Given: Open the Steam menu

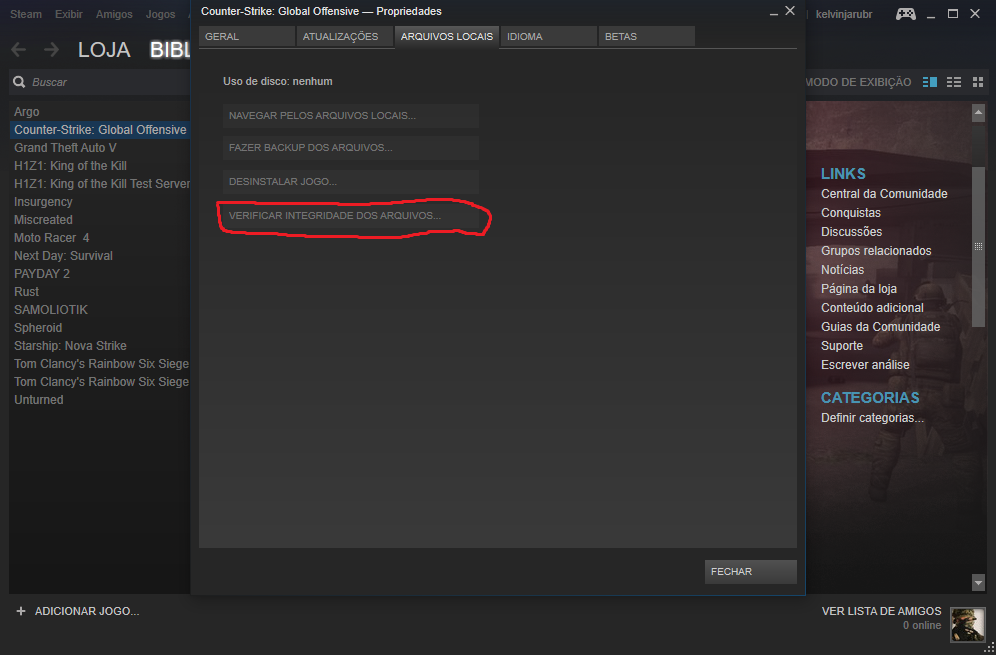Looking at the screenshot, I should click(x=26, y=14).
